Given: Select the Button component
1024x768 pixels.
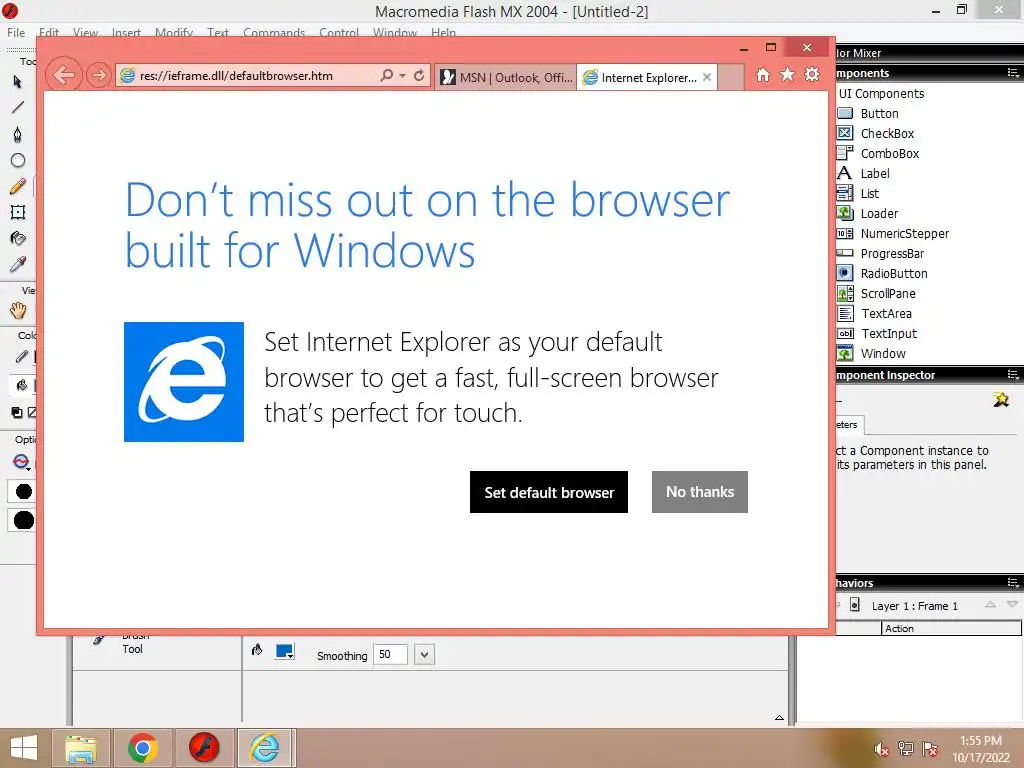Looking at the screenshot, I should [x=879, y=114].
